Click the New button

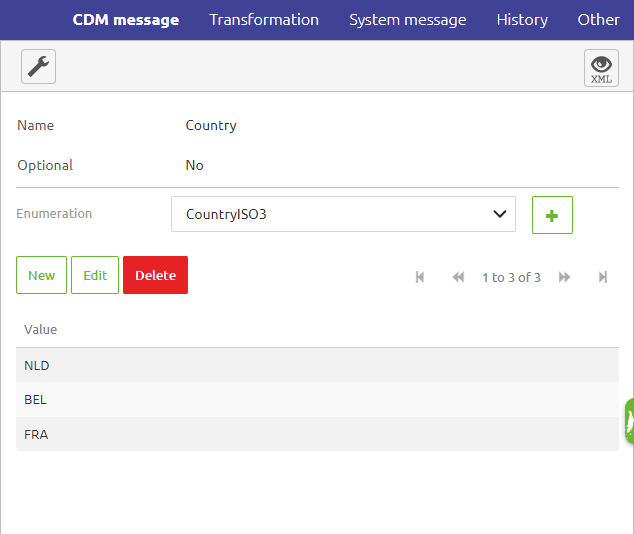[x=41, y=275]
